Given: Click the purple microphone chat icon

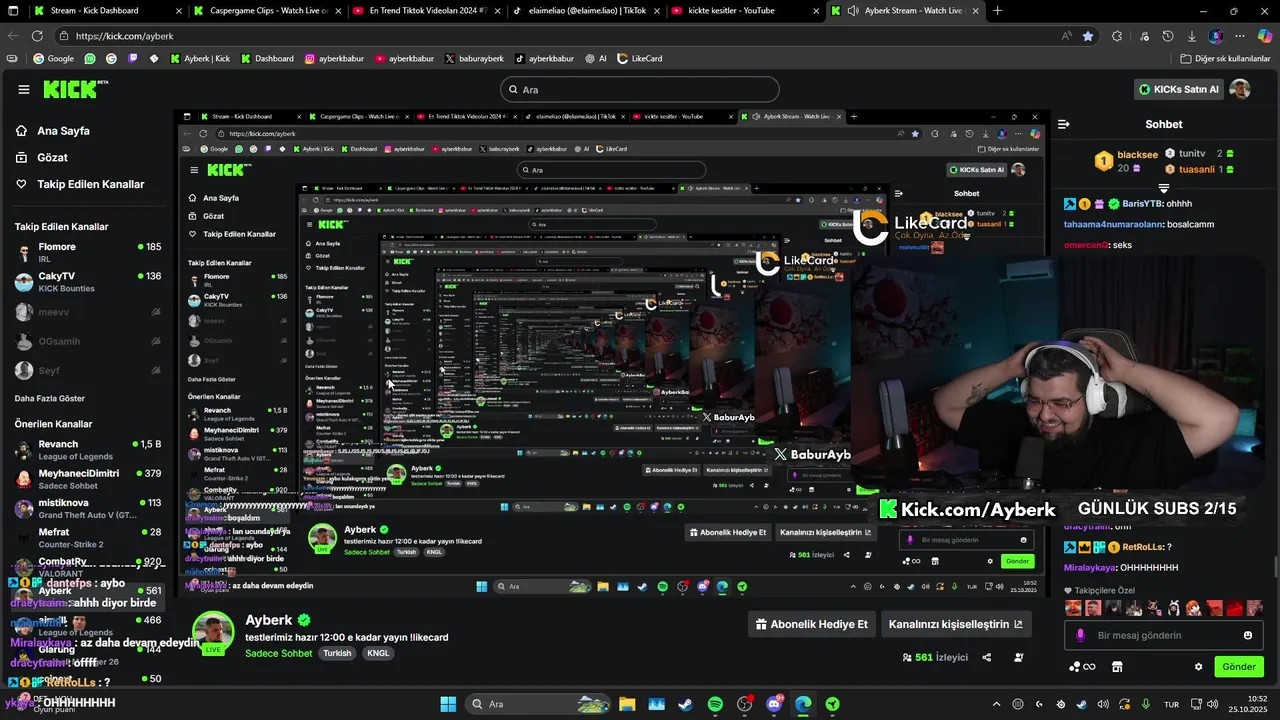Looking at the screenshot, I should point(1080,635).
